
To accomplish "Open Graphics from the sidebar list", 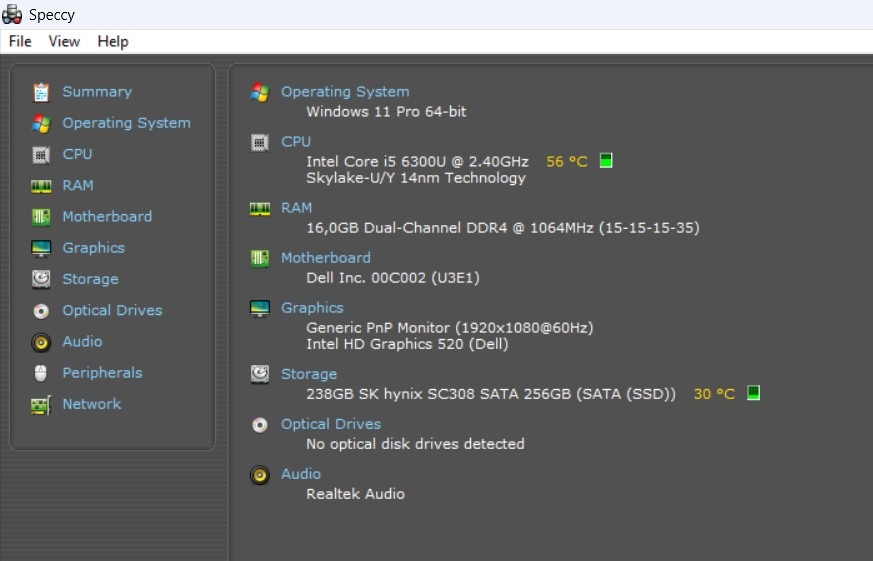I will [94, 248].
